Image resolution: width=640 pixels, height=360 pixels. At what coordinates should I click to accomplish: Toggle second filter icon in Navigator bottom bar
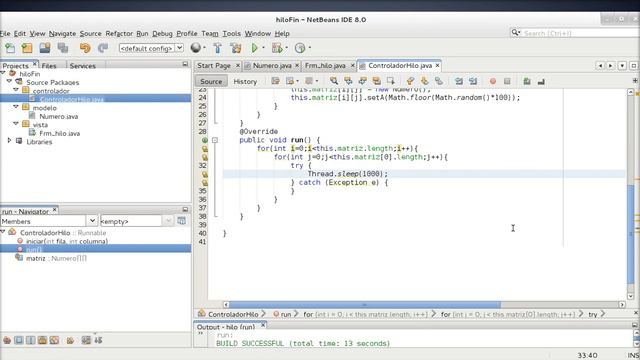[x=19, y=340]
